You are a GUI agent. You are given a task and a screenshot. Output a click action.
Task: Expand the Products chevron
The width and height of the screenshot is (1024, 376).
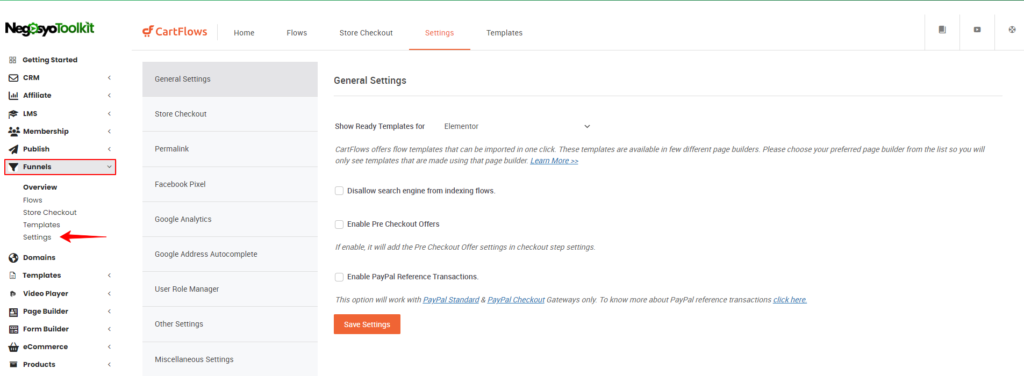coord(110,364)
